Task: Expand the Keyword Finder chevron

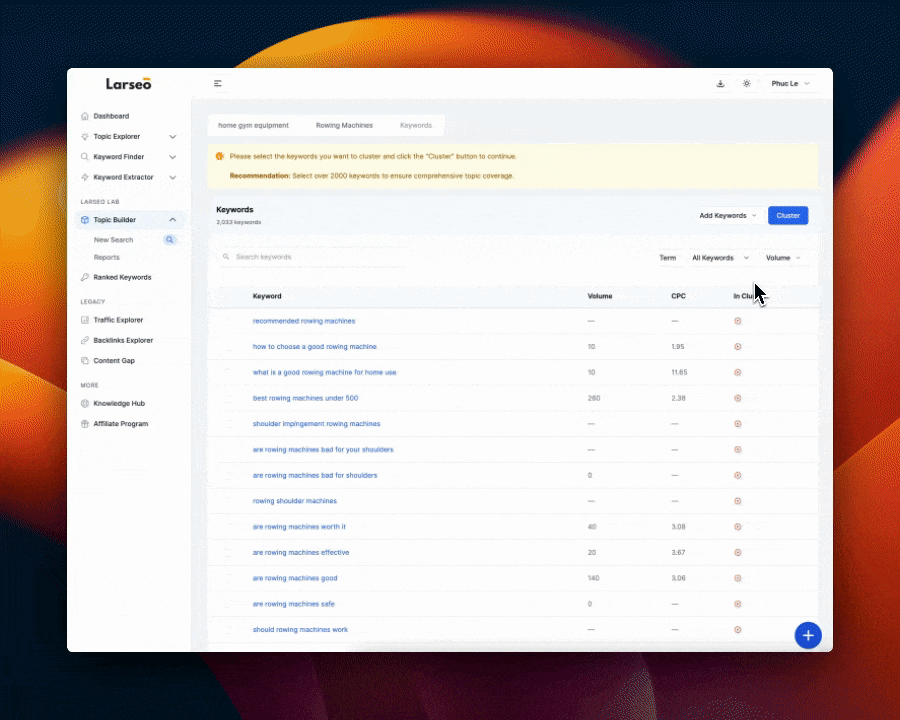Action: 172,157
